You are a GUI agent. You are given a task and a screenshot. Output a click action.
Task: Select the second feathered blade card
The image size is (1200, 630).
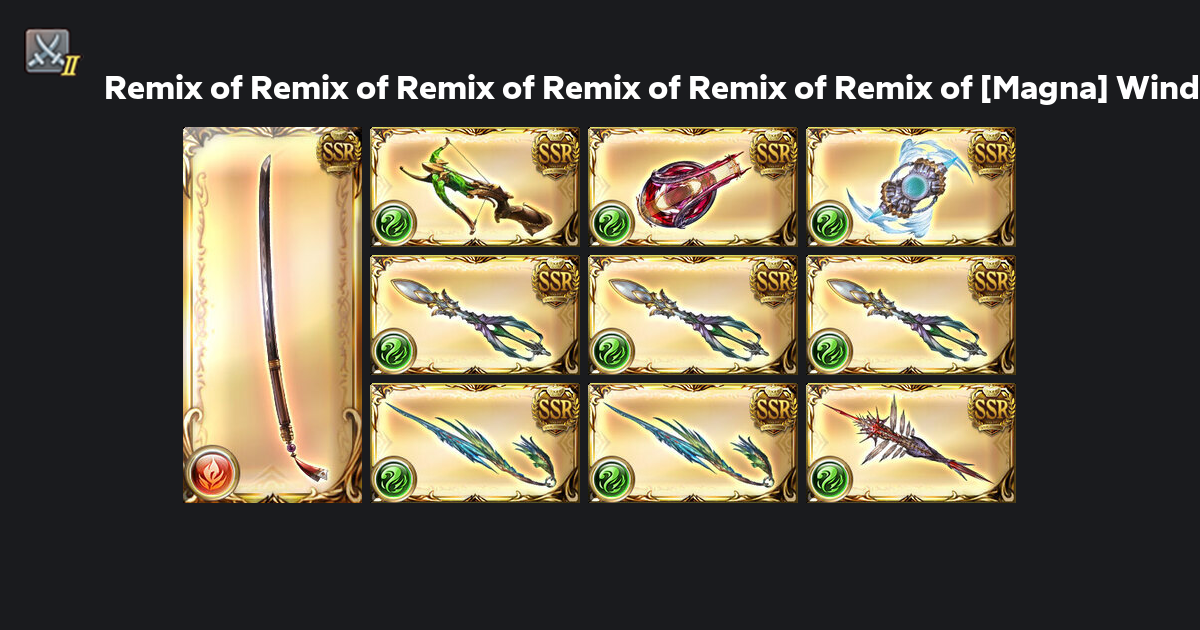693,443
